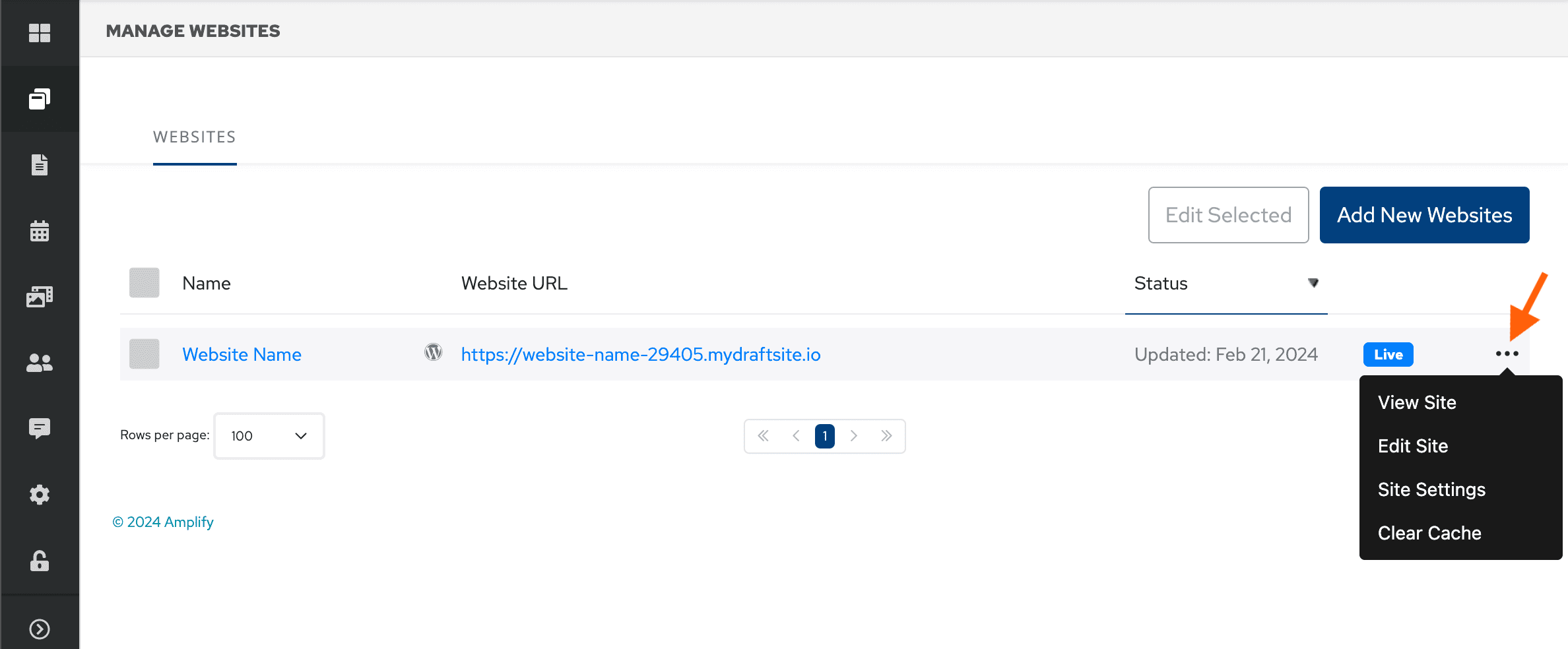Open sidebar Settings gear

40,494
